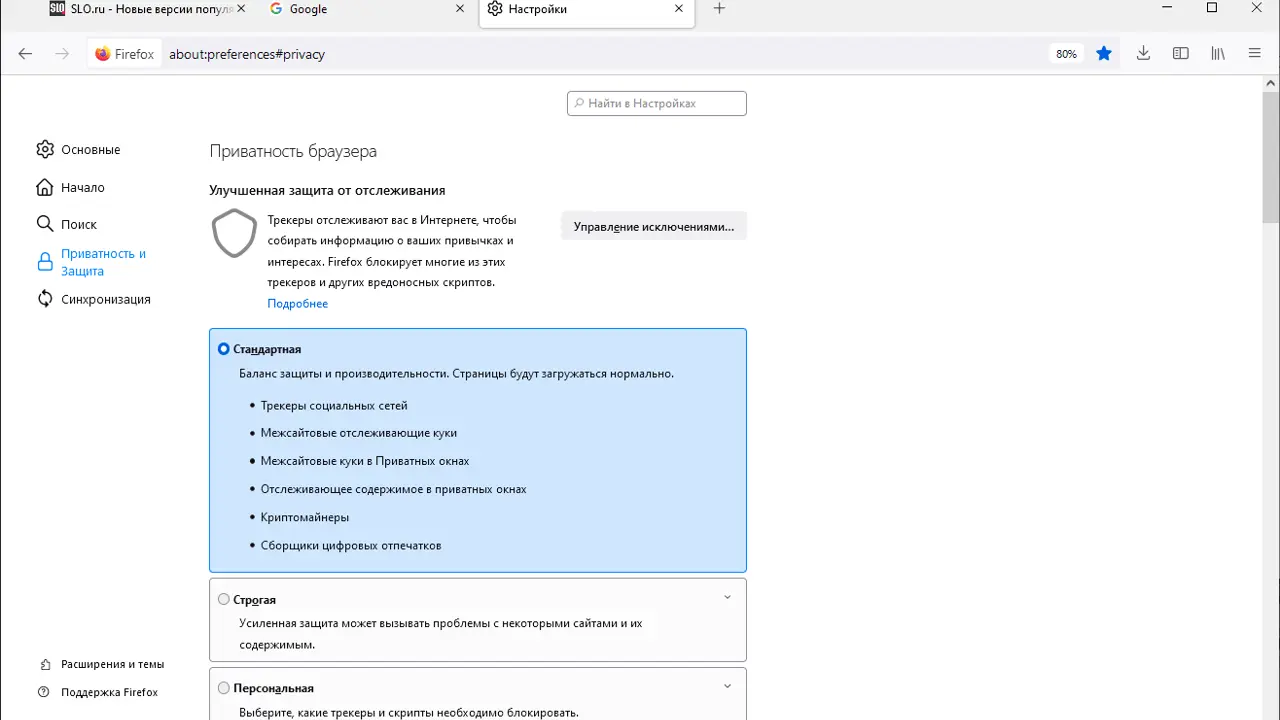The image size is (1280, 720).
Task: Select the Стандартная protection radio button
Action: (x=224, y=349)
